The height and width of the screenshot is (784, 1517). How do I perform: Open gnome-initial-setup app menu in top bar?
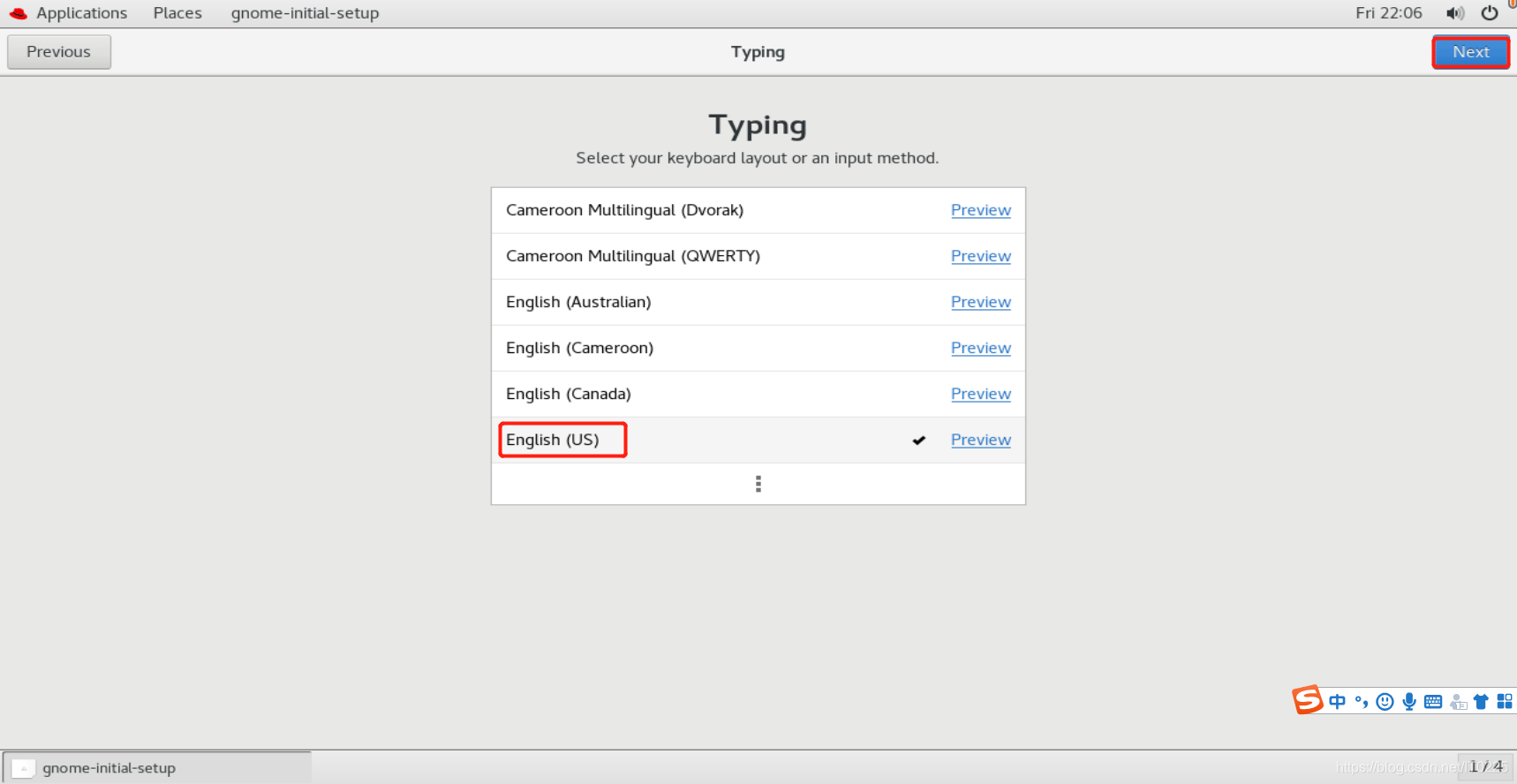[306, 13]
